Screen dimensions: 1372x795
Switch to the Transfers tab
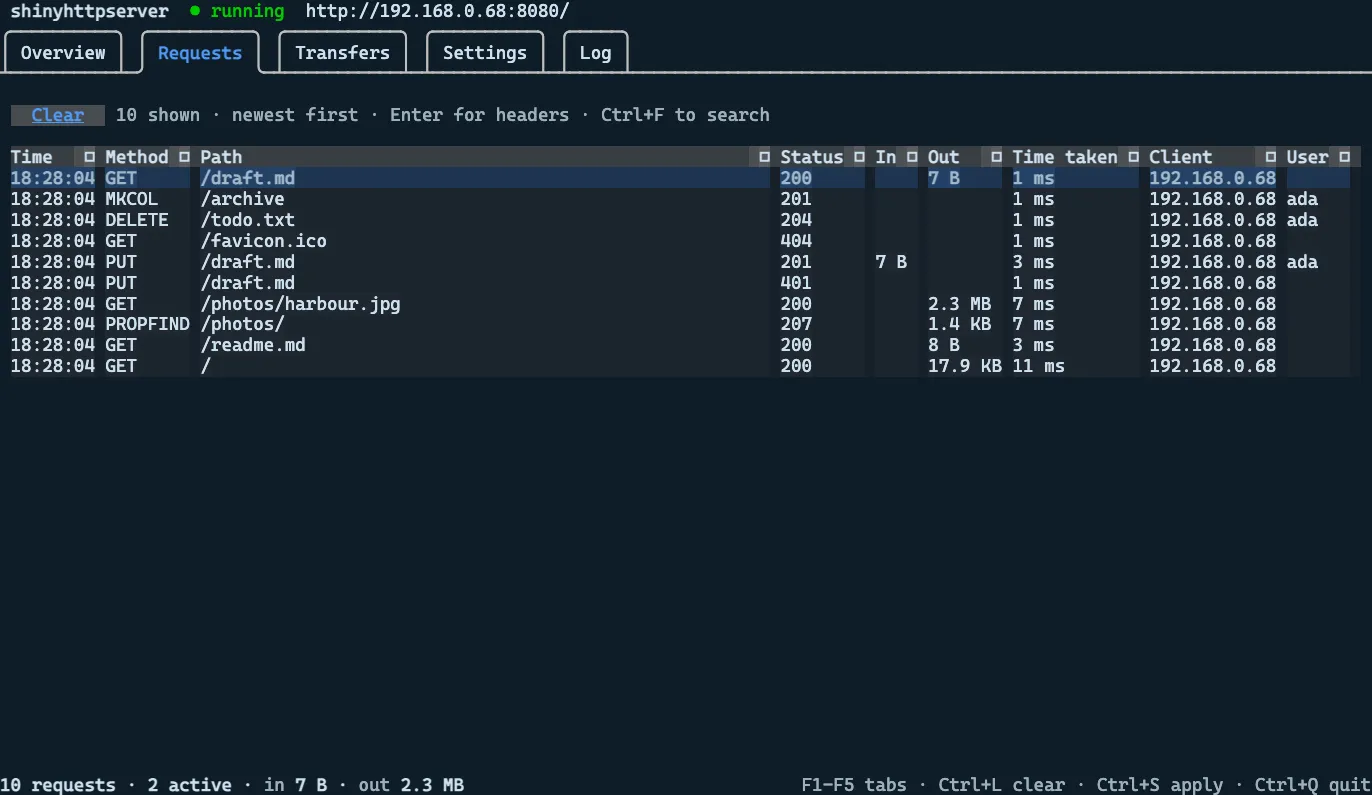pyautogui.click(x=342, y=53)
